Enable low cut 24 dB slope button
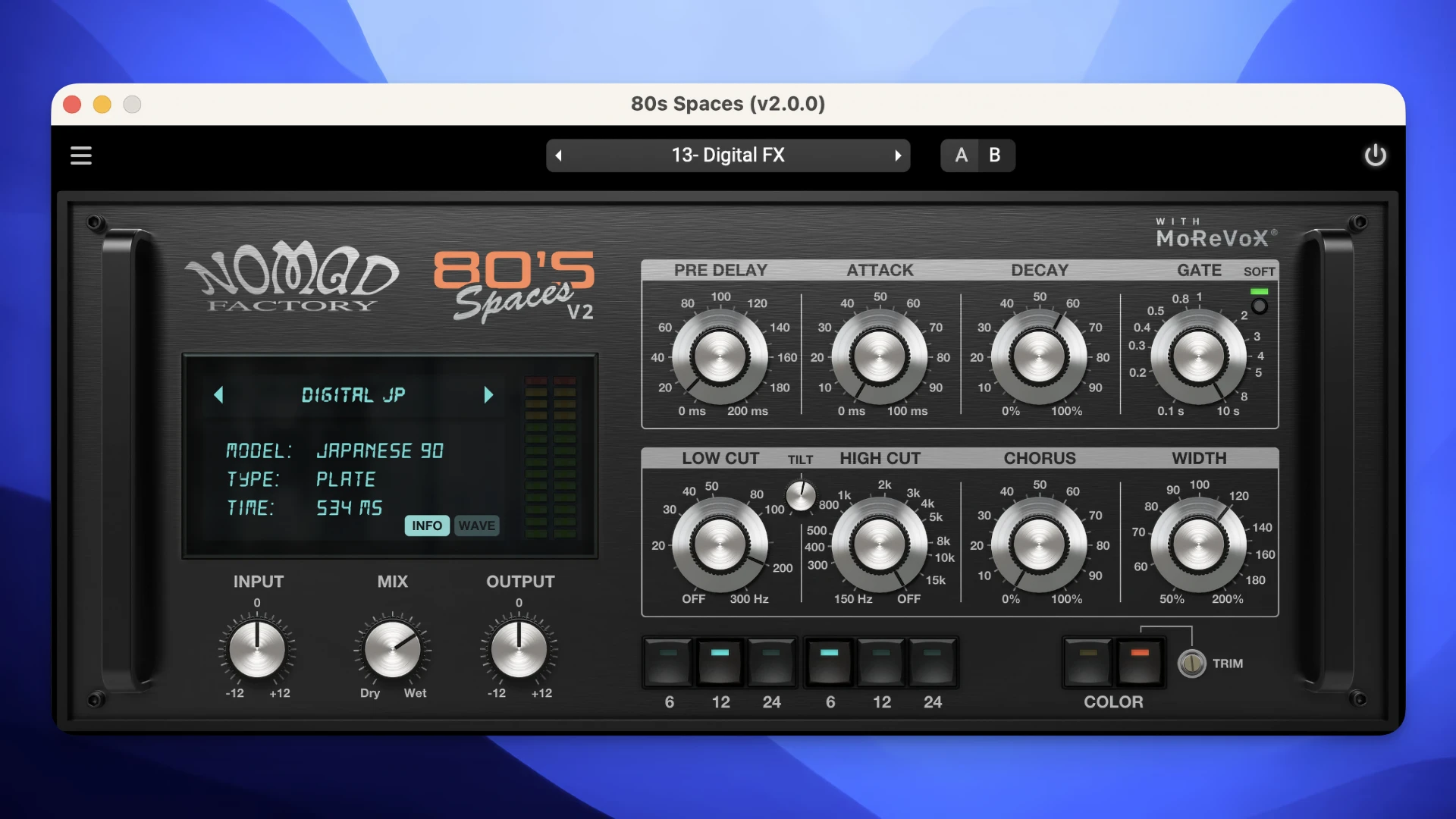 pyautogui.click(x=771, y=662)
